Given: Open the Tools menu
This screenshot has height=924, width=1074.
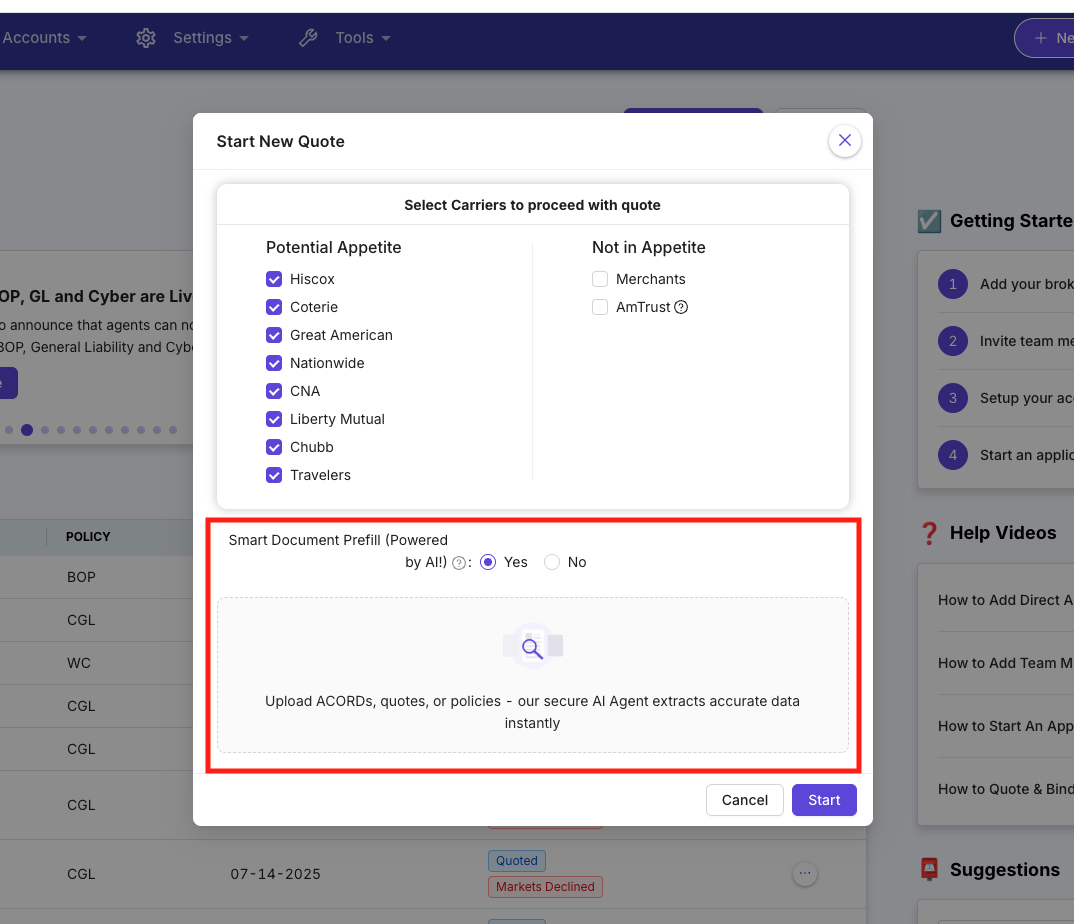Looking at the screenshot, I should click(x=353, y=38).
